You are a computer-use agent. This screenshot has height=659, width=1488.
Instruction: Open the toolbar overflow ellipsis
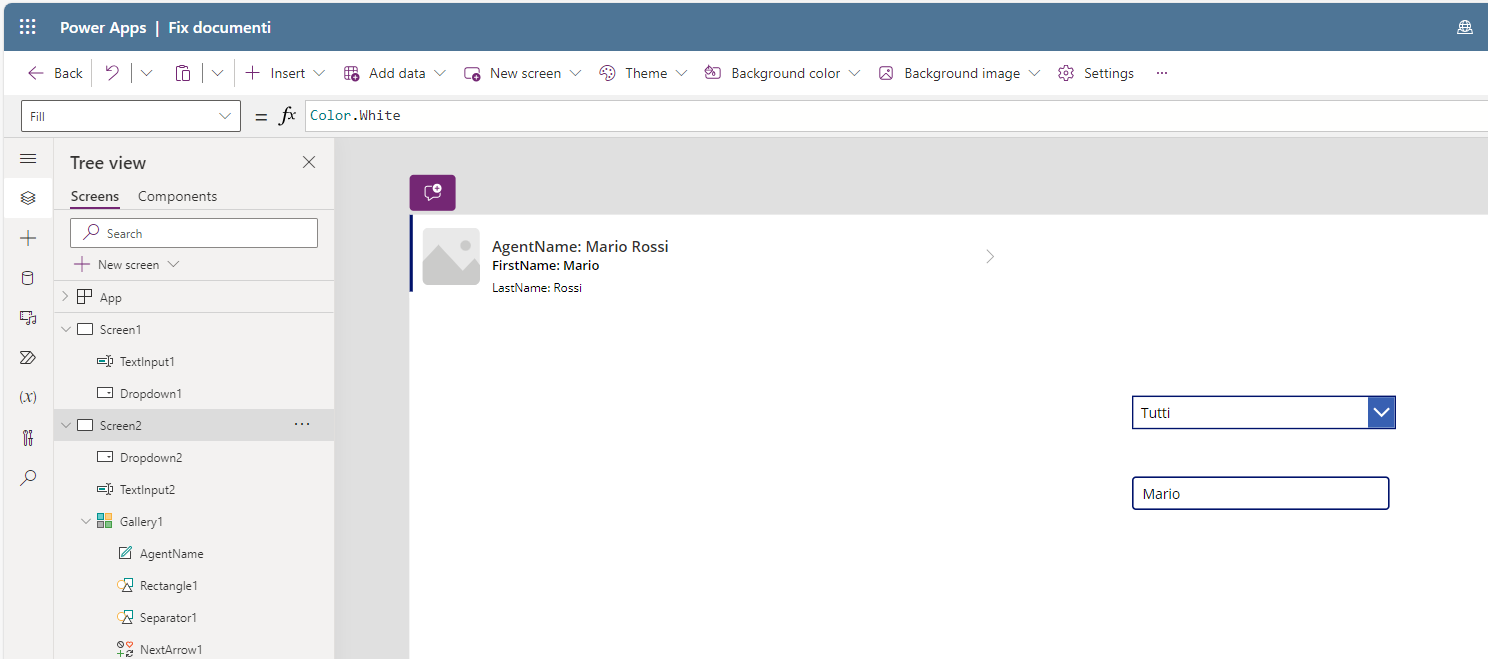pos(1162,73)
